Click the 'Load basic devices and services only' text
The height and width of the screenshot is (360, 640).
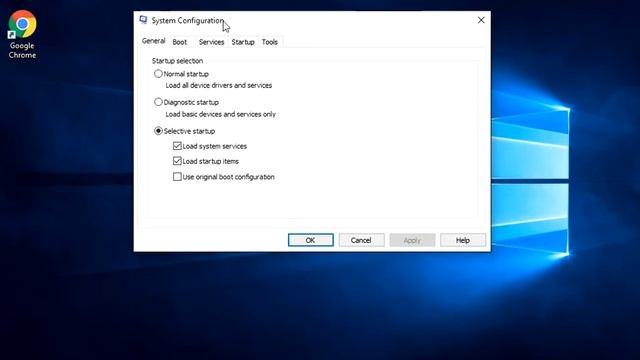click(x=220, y=114)
